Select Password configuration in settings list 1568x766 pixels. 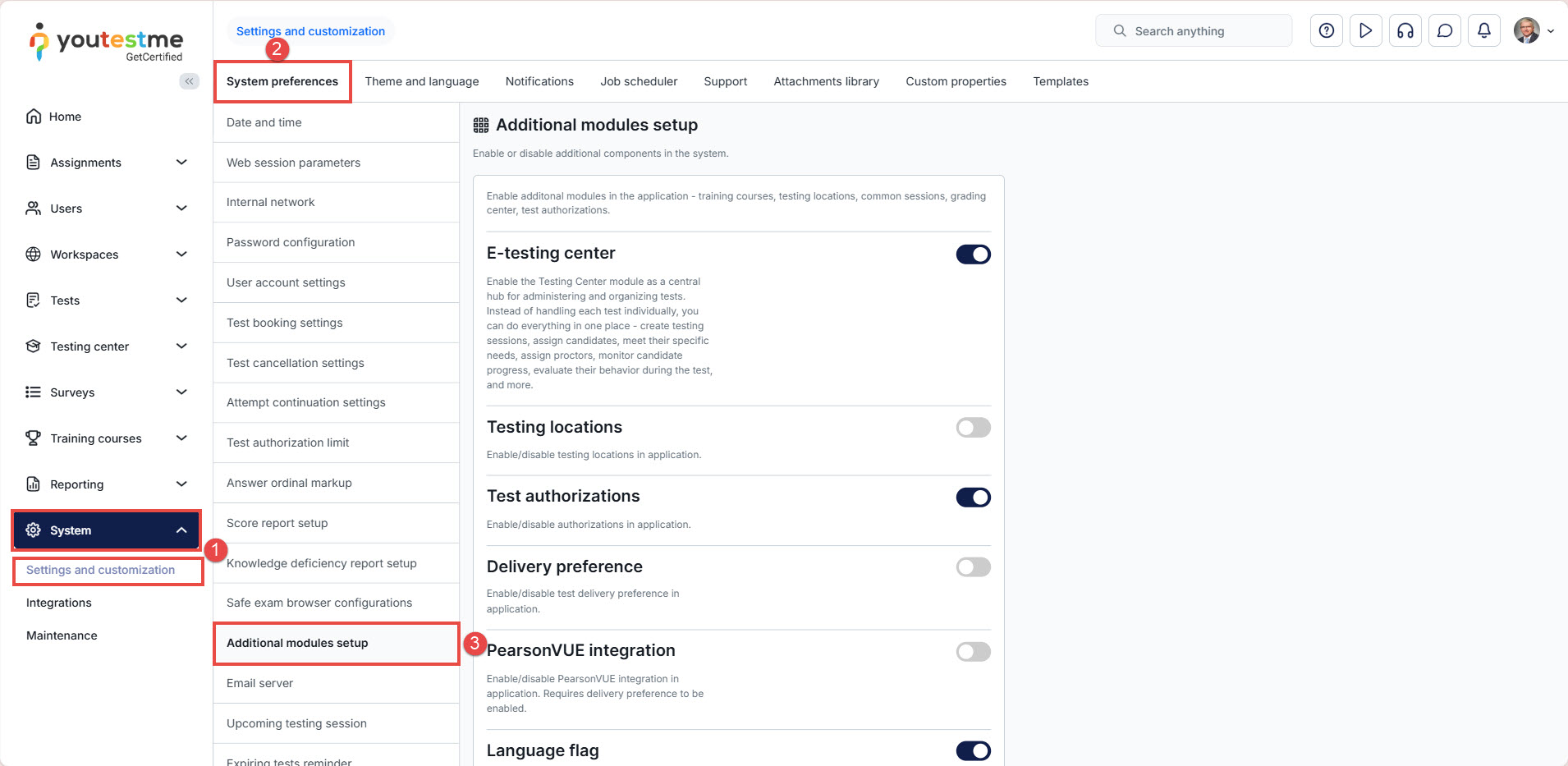click(x=291, y=242)
